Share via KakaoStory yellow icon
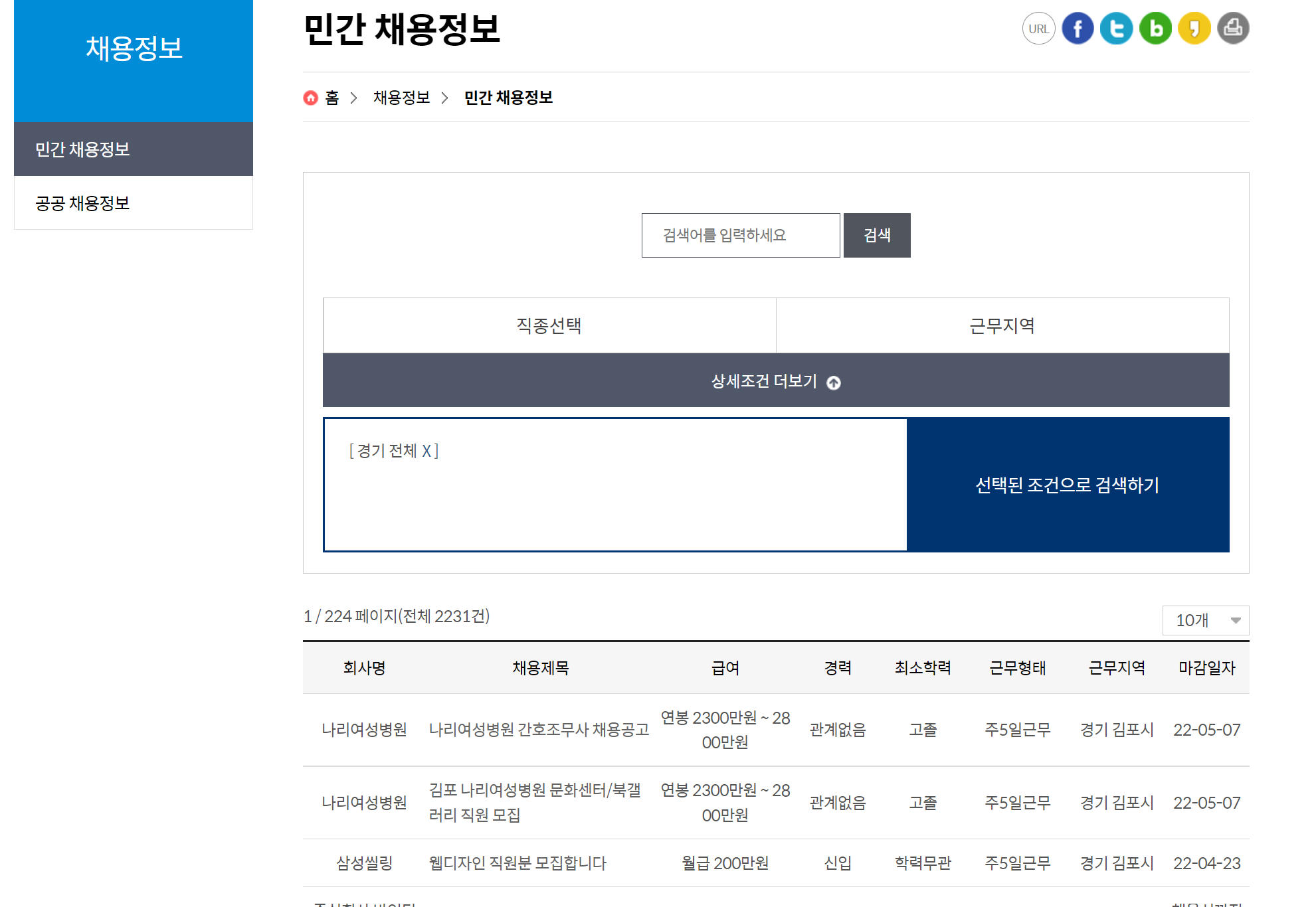This screenshot has height=907, width=1316. pos(1194,29)
